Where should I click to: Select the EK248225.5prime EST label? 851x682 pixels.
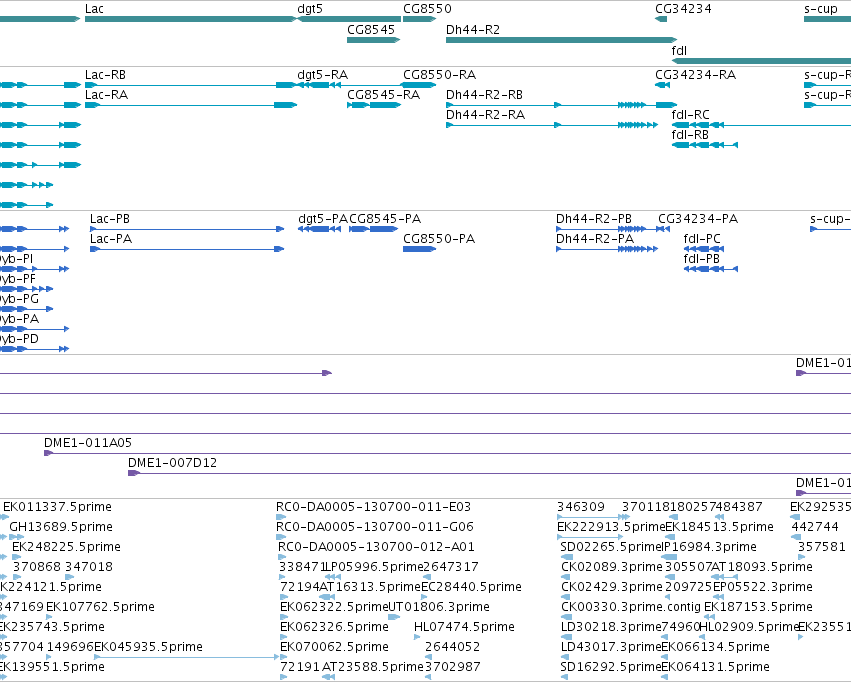click(x=66, y=547)
